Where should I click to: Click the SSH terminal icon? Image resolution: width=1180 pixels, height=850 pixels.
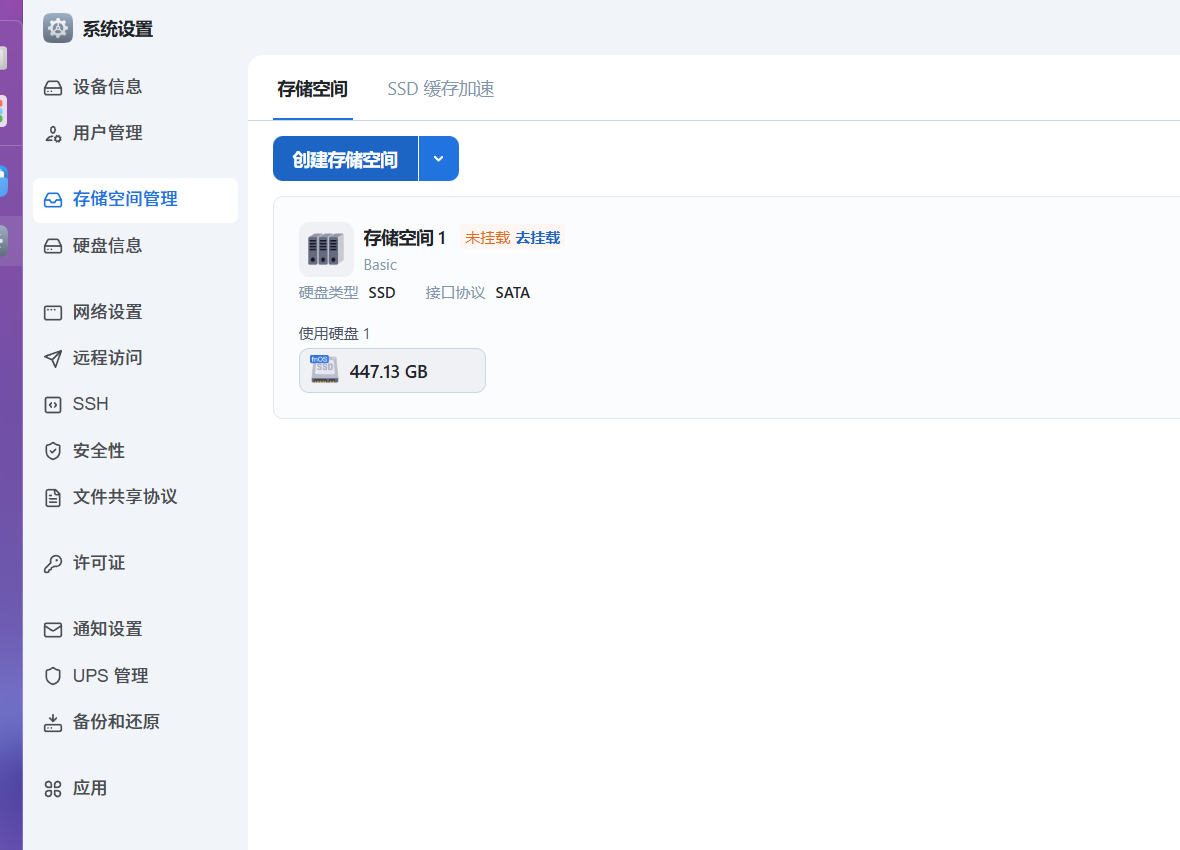pos(53,405)
